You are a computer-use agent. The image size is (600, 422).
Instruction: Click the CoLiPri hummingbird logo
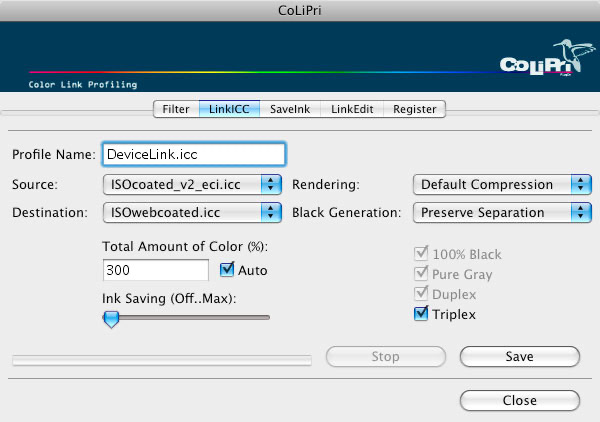[547, 57]
